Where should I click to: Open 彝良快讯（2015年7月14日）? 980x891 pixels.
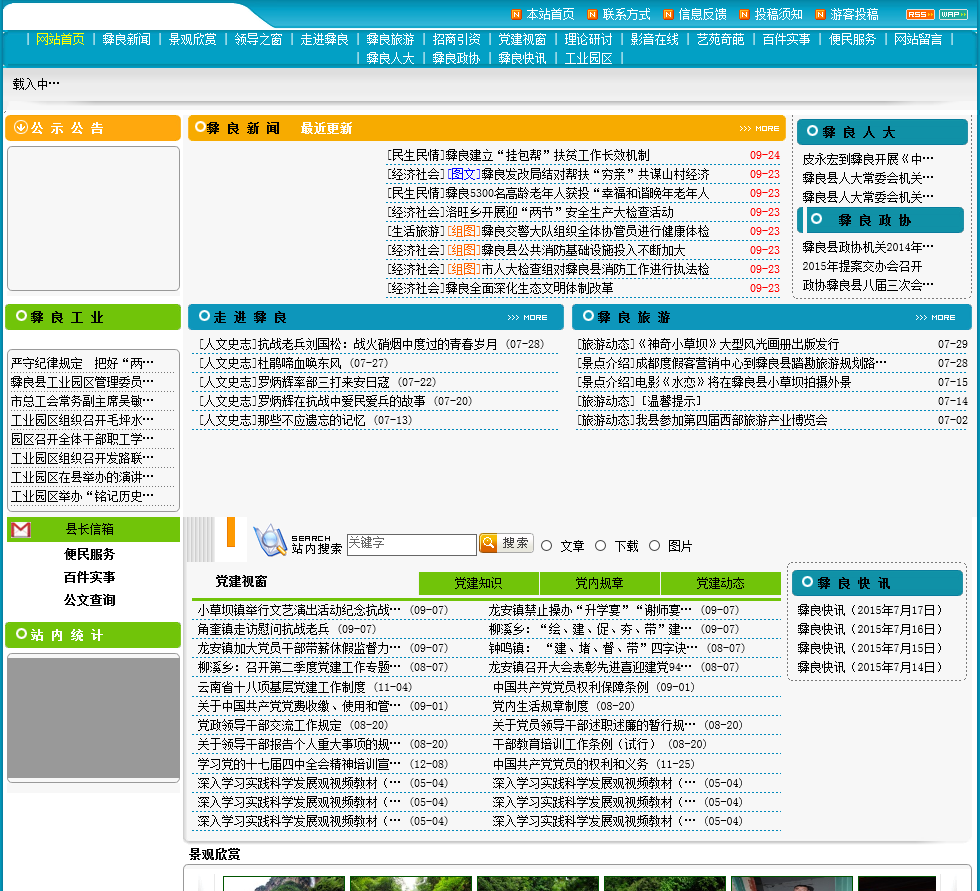(870, 667)
